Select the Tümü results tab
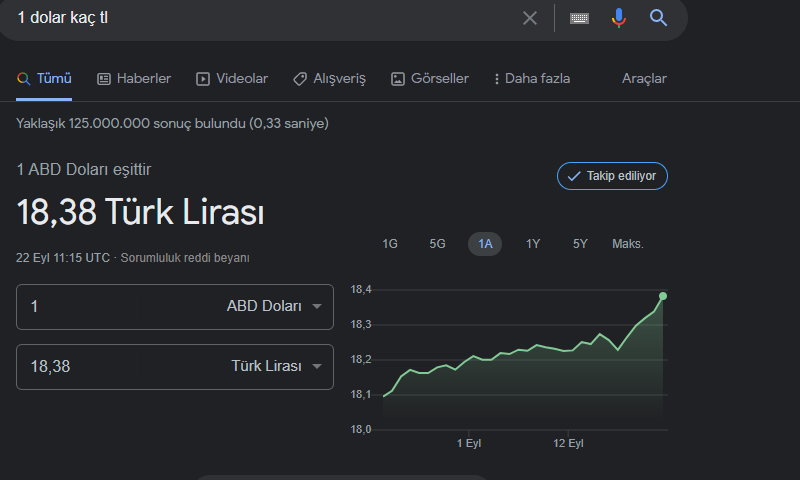This screenshot has width=800, height=480. (x=44, y=79)
